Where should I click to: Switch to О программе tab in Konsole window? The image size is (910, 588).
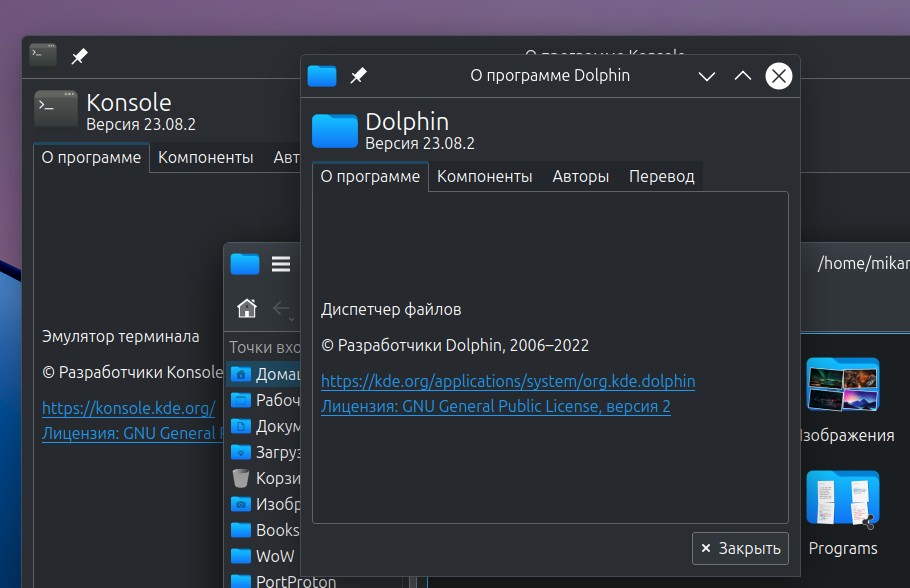click(x=91, y=157)
